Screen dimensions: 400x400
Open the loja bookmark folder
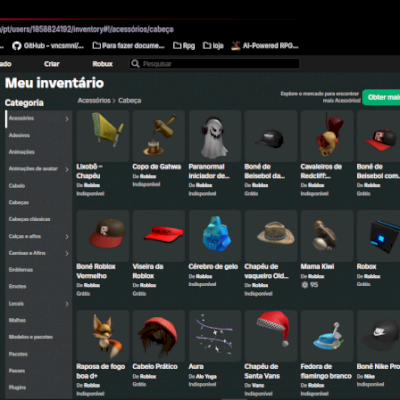pyautogui.click(x=213, y=46)
